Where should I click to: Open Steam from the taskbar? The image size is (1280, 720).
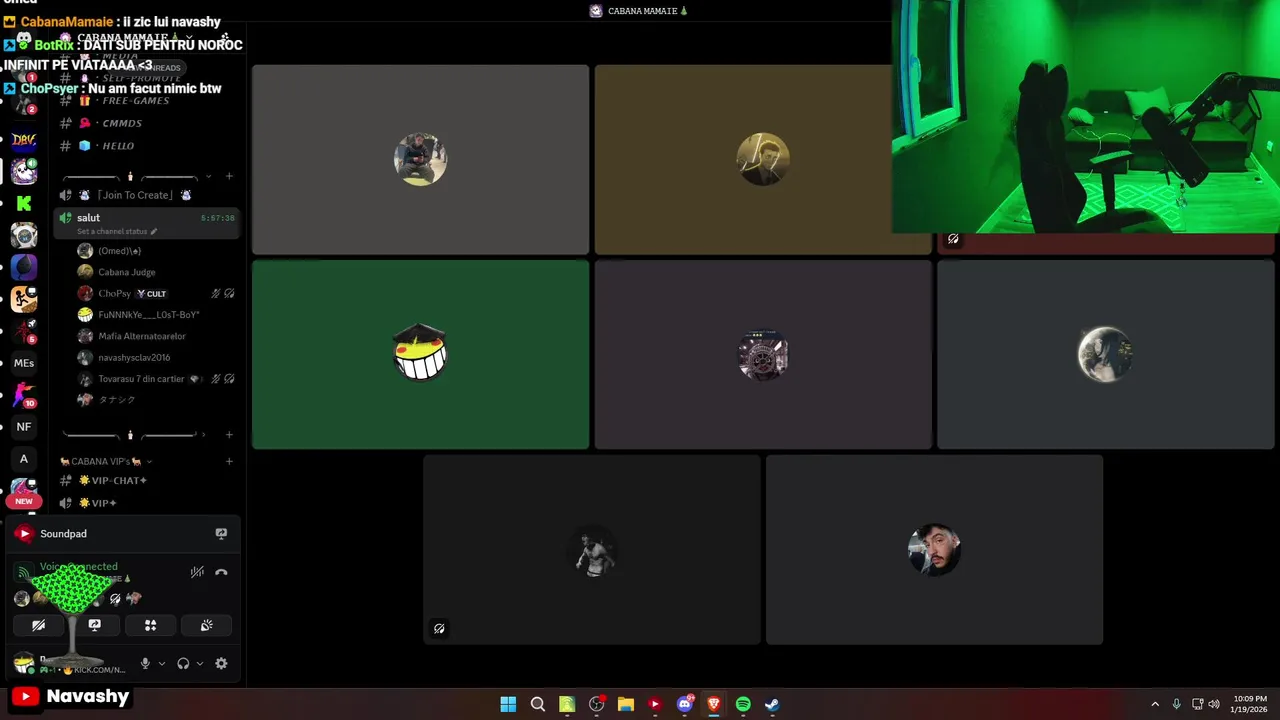coord(772,704)
